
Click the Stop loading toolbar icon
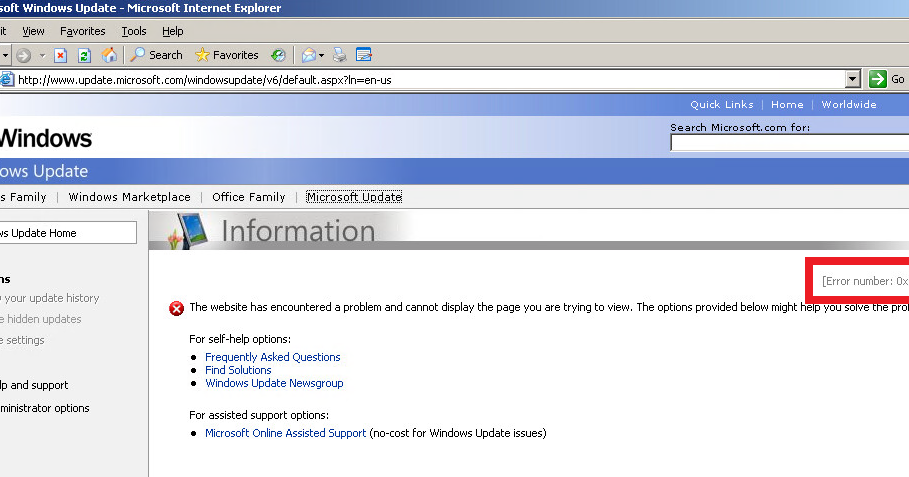61,55
